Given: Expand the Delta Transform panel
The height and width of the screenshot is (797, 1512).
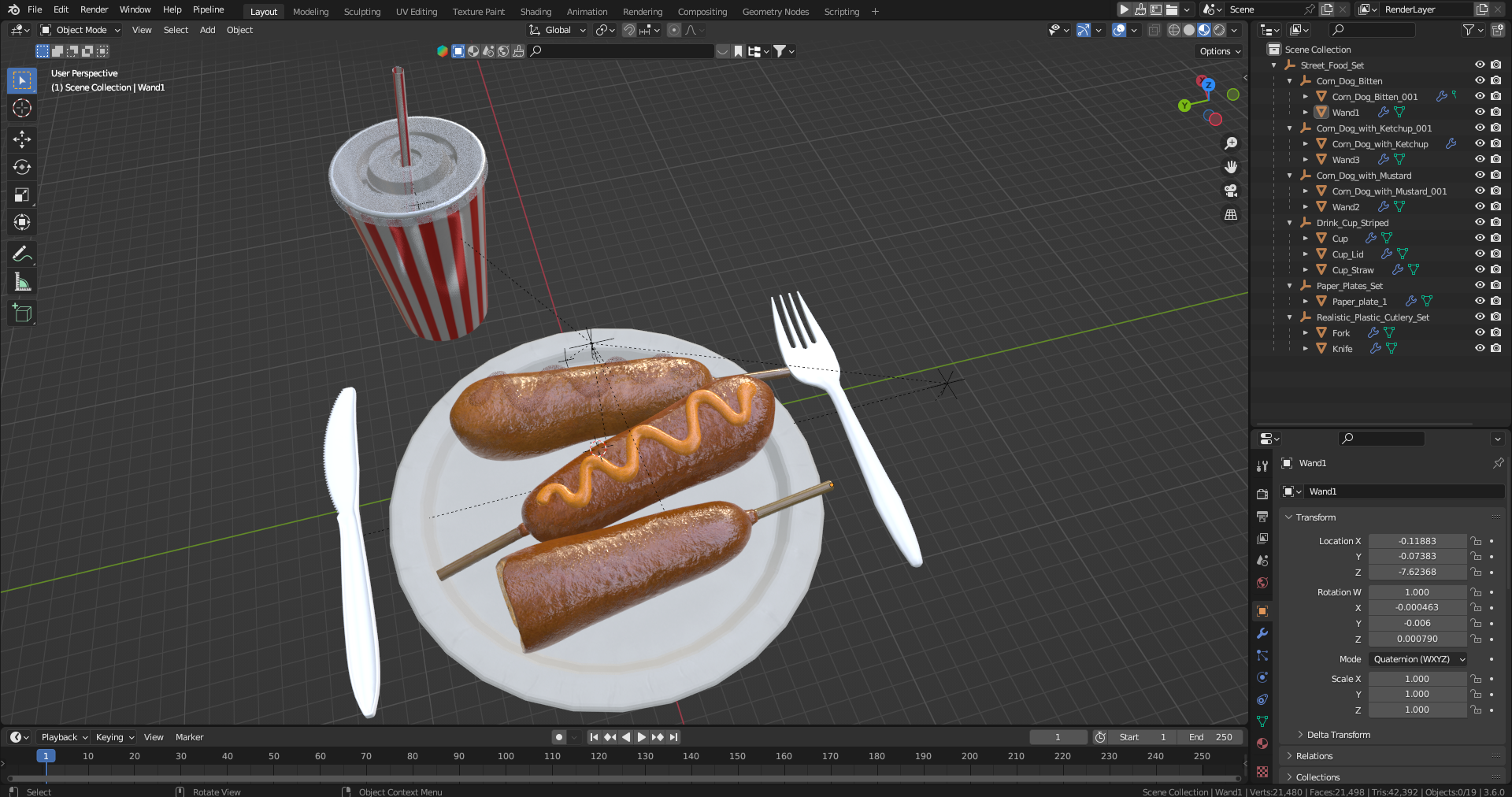Looking at the screenshot, I should (1338, 735).
